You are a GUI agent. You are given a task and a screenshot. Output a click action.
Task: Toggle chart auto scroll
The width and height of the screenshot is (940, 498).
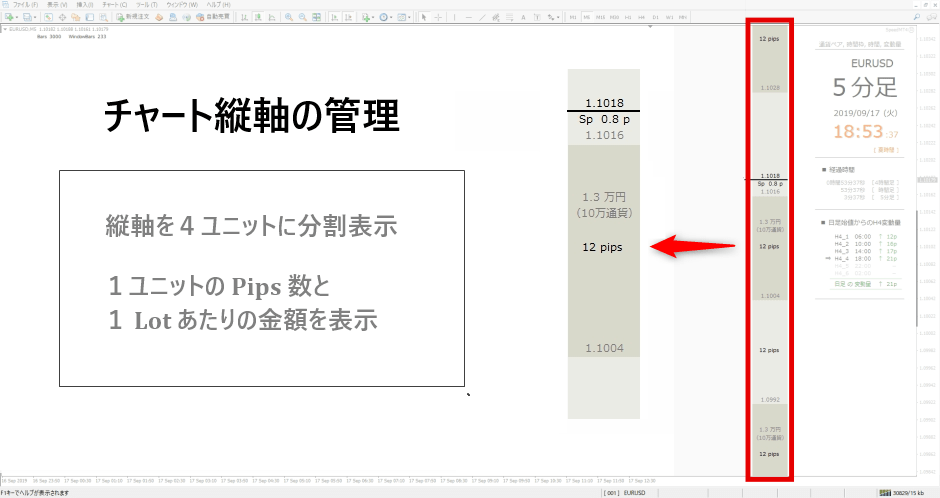point(334,17)
